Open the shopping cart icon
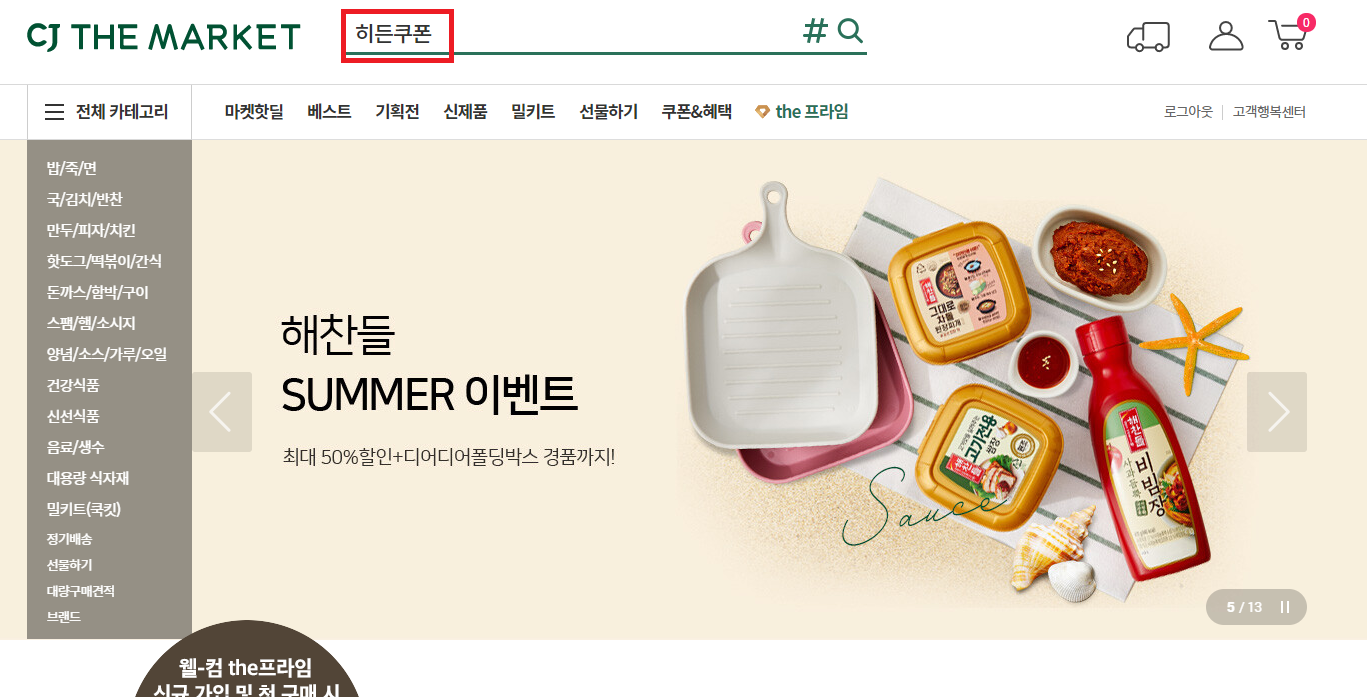 tap(1288, 35)
